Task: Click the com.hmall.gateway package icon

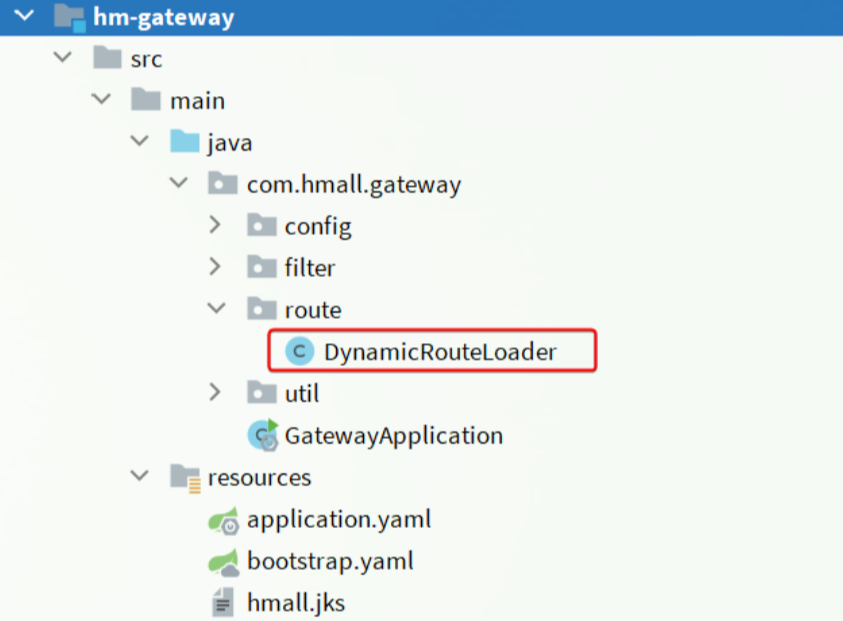Action: pos(223,184)
